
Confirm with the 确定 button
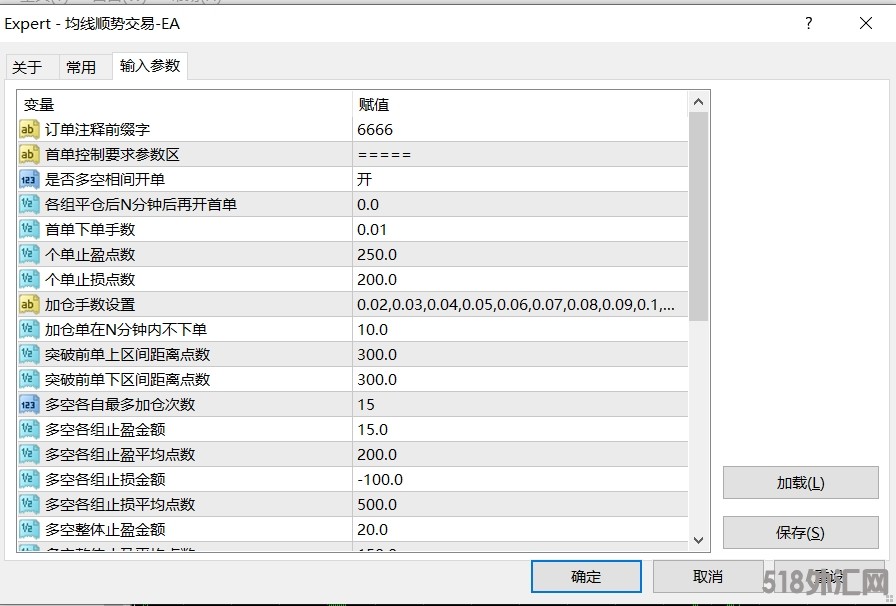pyautogui.click(x=586, y=576)
